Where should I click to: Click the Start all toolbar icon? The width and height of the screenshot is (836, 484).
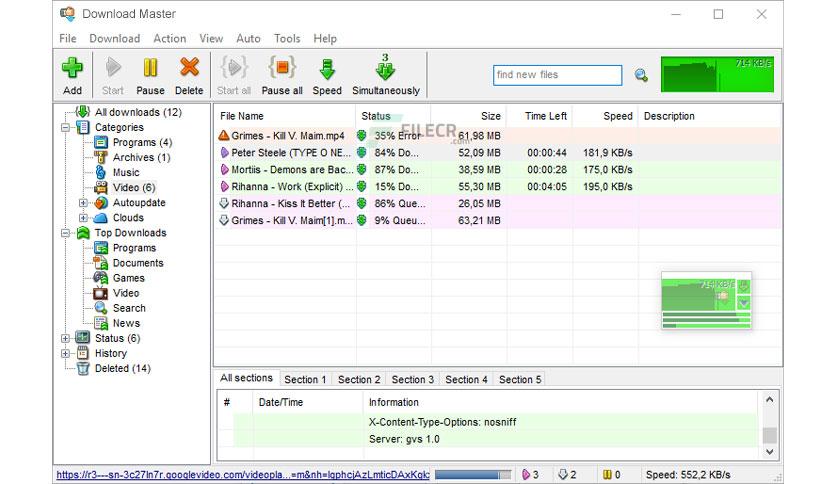tap(234, 68)
